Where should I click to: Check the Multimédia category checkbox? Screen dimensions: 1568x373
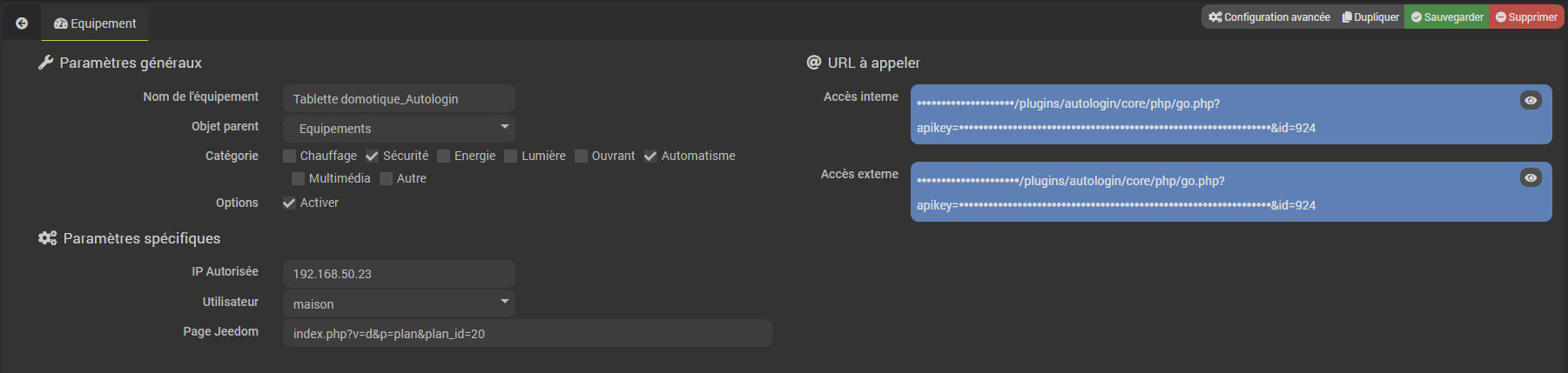click(x=299, y=179)
